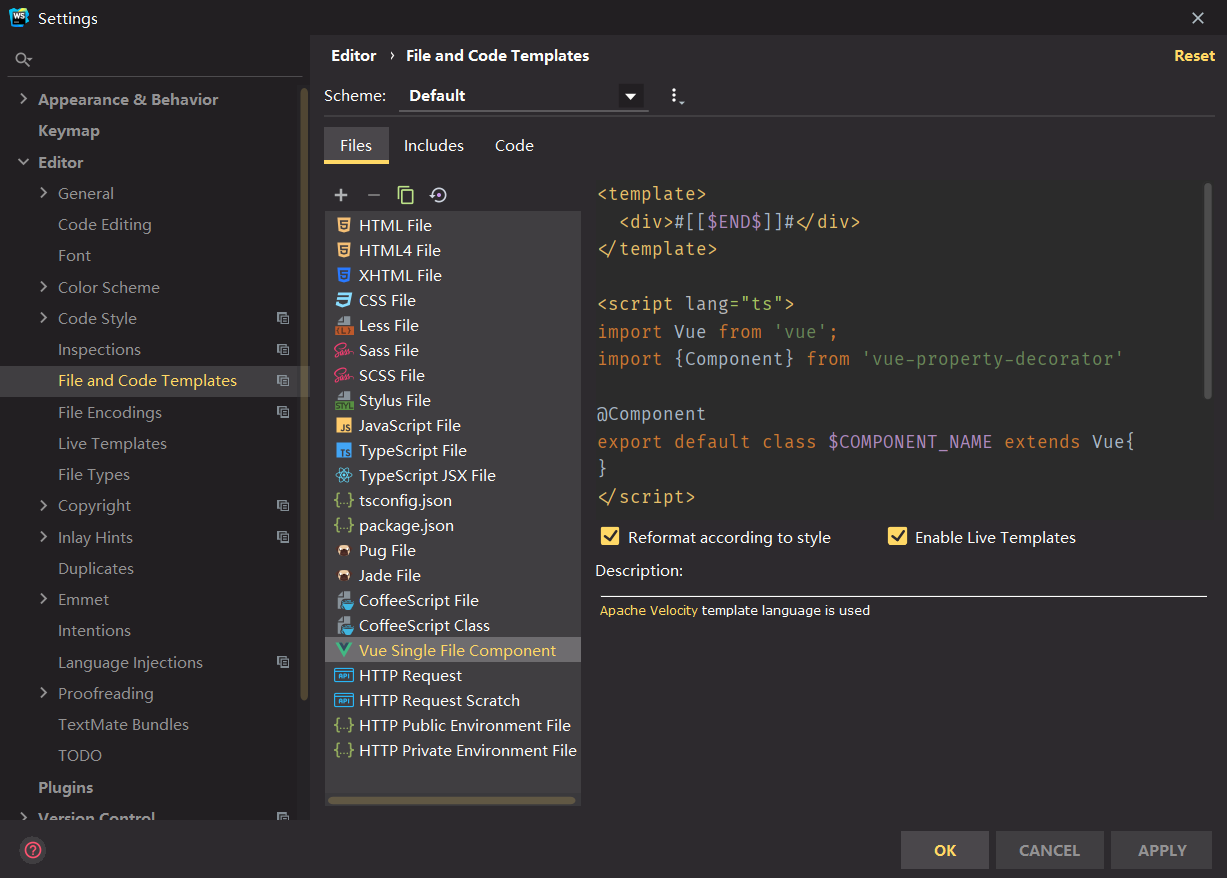
Task: Click the copy template icon
Action: pyautogui.click(x=405, y=195)
